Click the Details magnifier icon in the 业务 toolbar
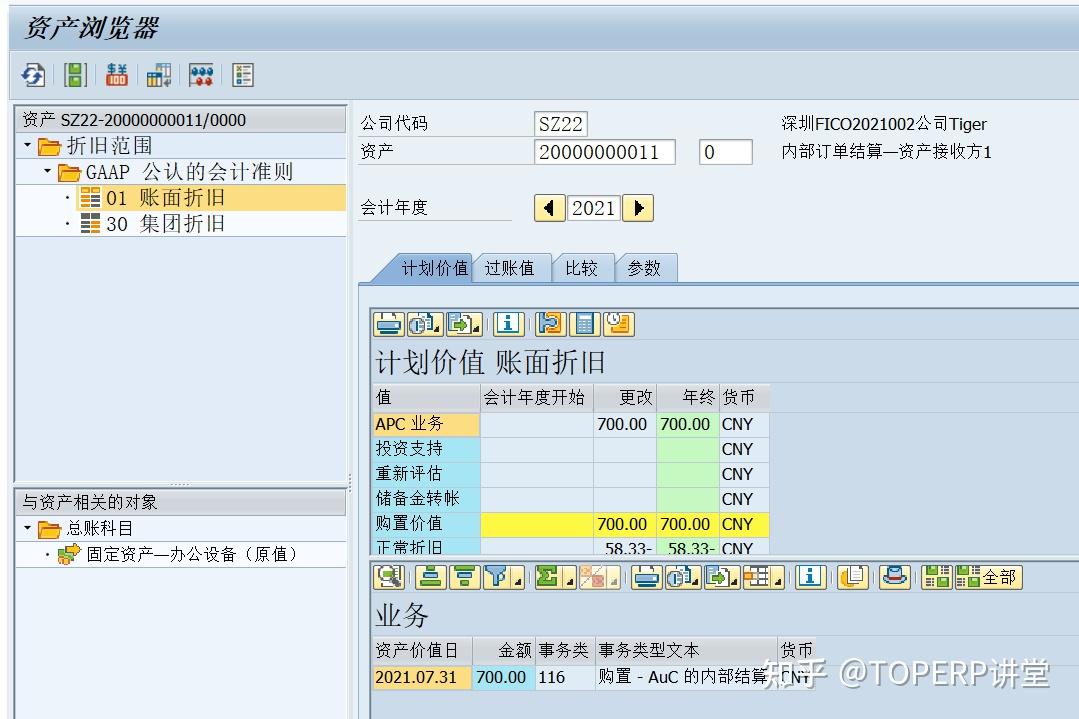 tap(388, 578)
